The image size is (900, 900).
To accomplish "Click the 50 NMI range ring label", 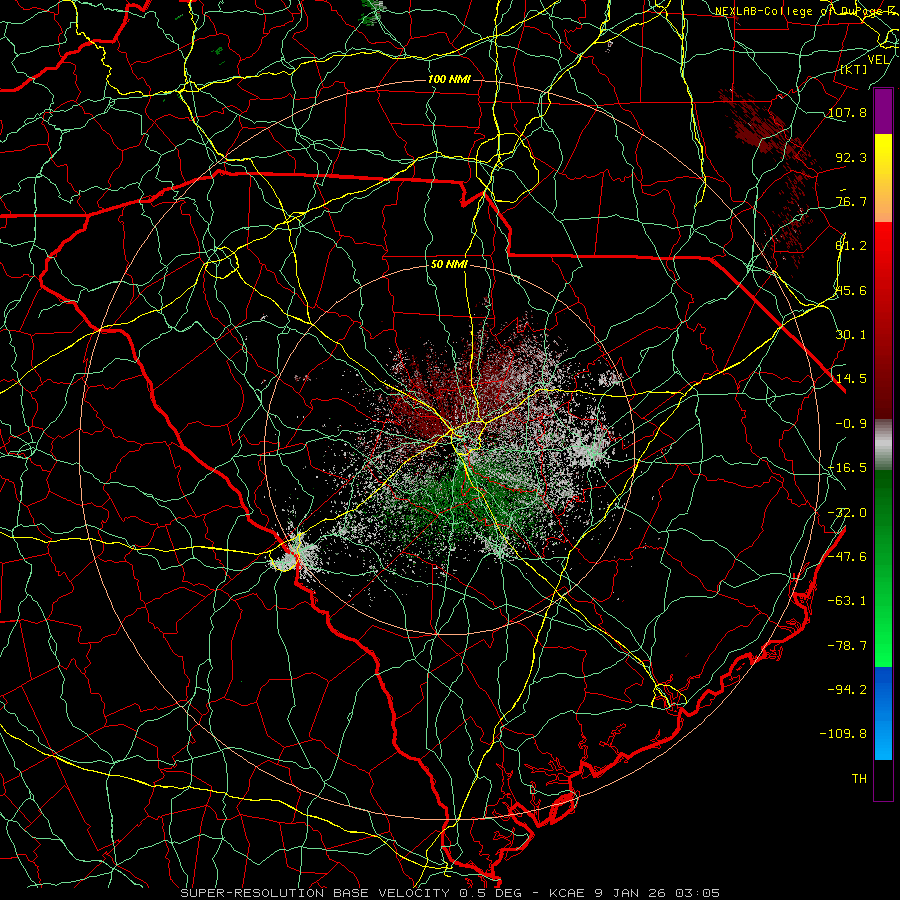I will point(449,265).
